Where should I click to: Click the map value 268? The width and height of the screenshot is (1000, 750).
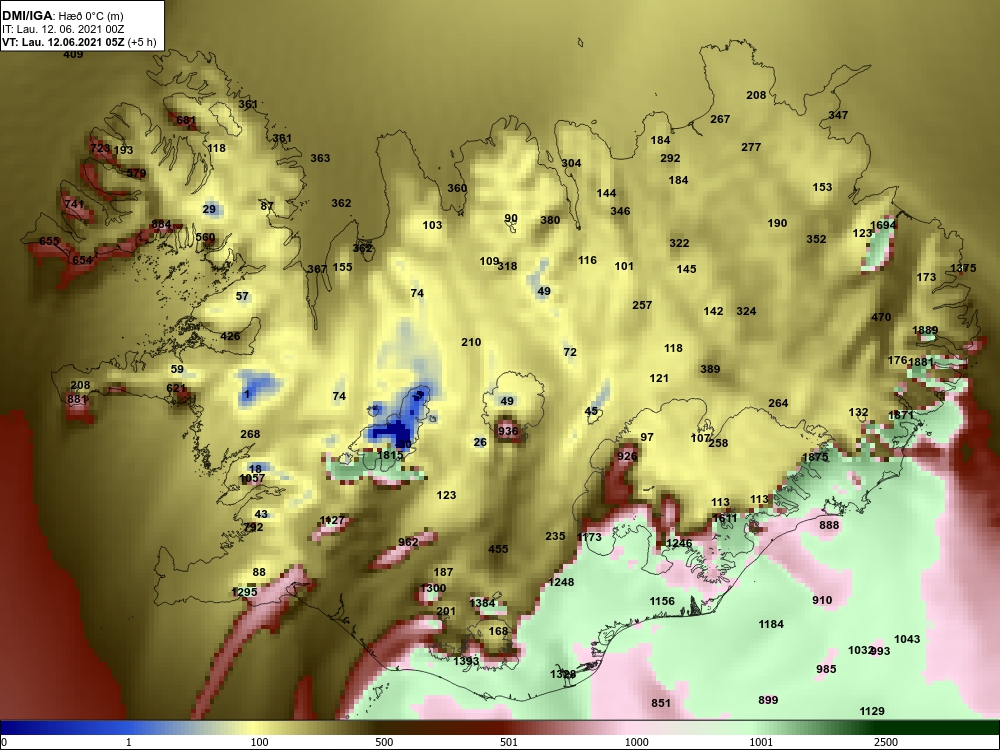[250, 434]
